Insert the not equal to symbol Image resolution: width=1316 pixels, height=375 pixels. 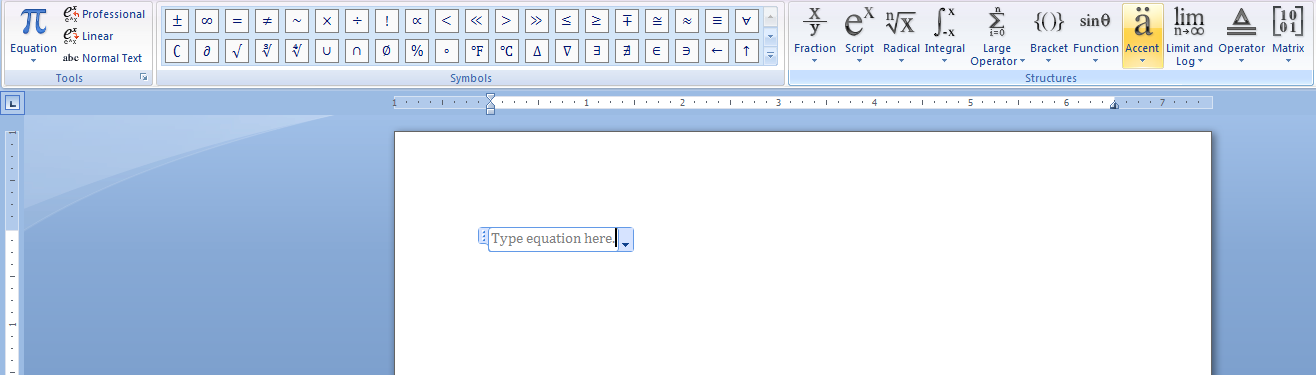(x=267, y=20)
